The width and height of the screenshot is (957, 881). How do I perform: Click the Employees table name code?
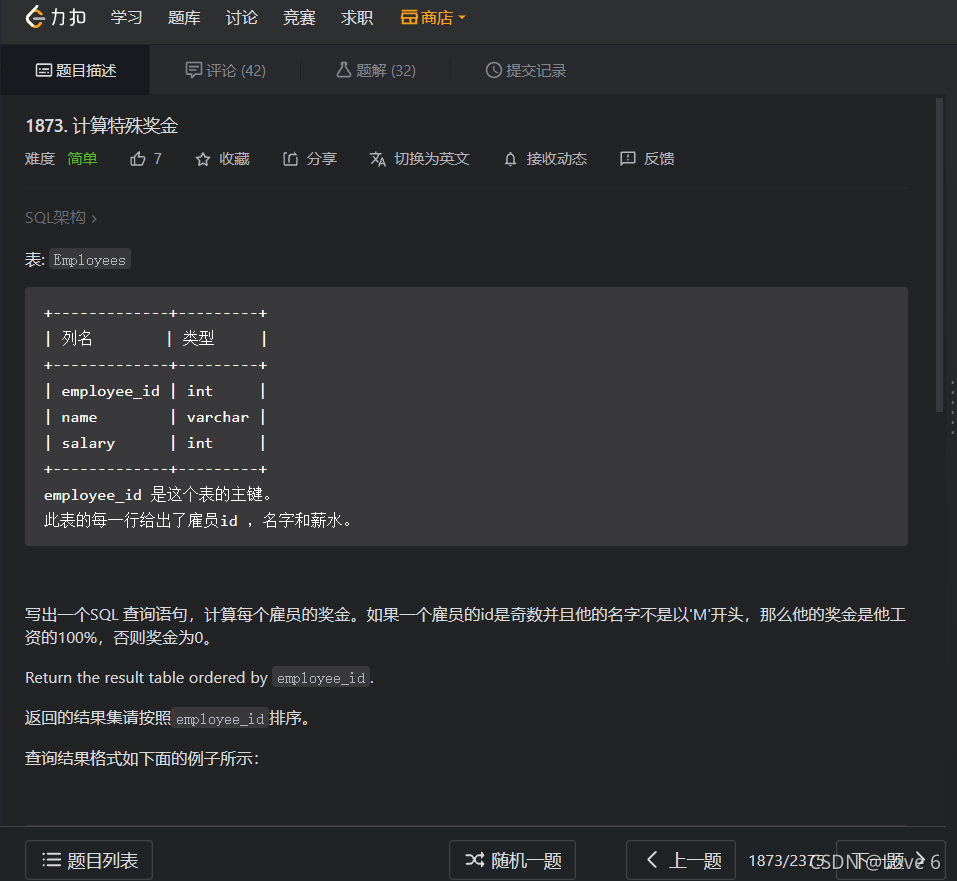coord(90,260)
